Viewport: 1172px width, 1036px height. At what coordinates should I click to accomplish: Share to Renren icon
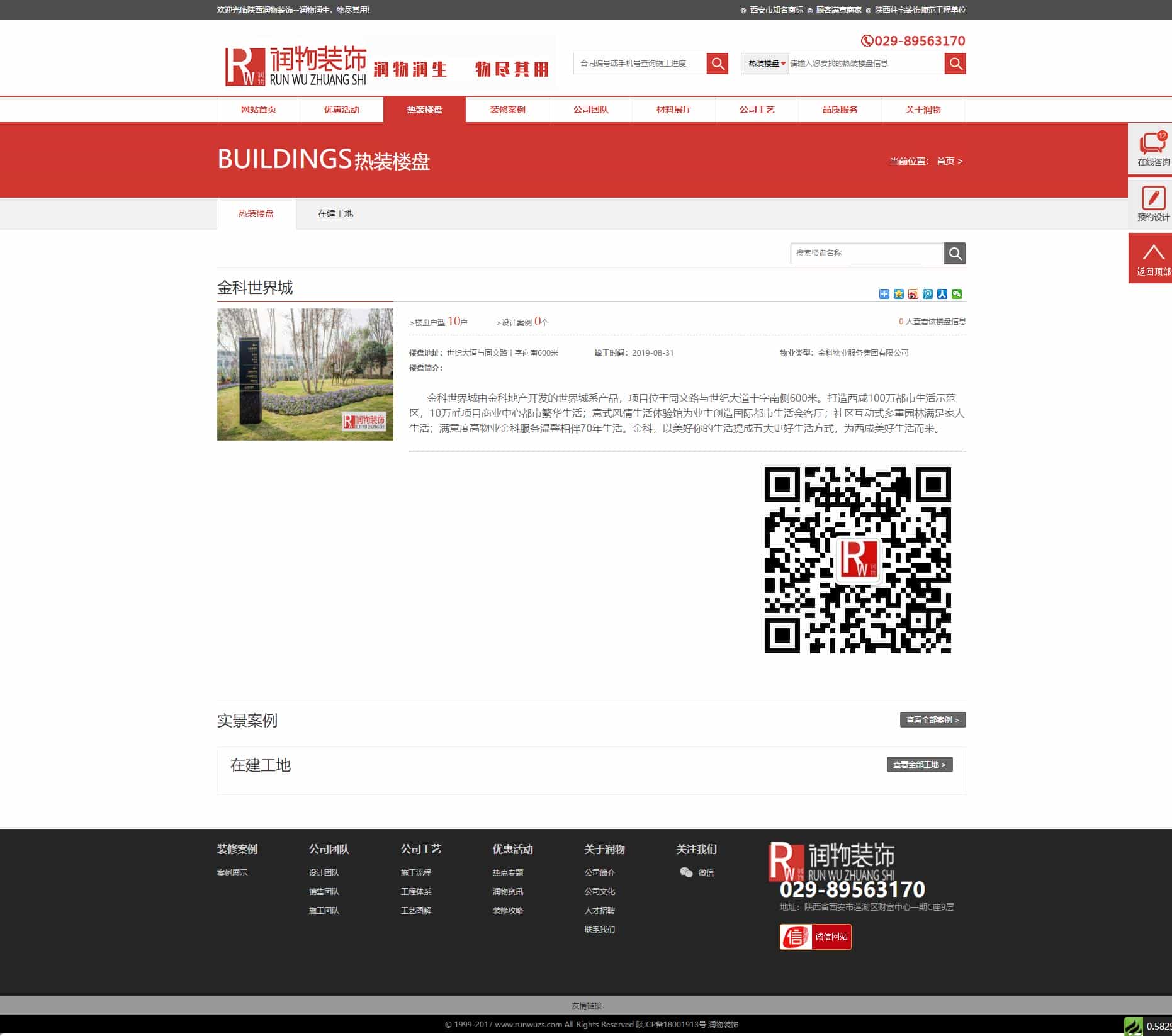pyautogui.click(x=942, y=294)
